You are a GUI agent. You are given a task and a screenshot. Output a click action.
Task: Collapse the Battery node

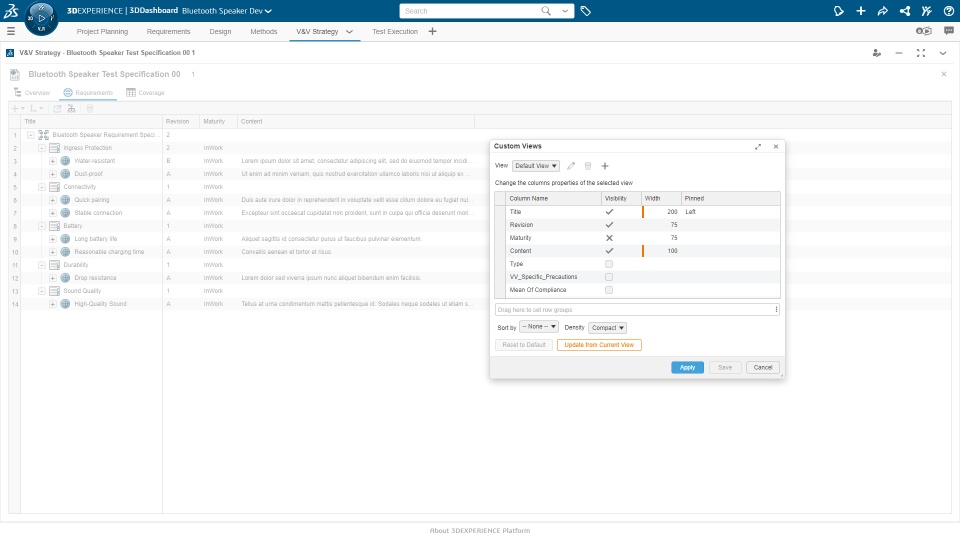pyautogui.click(x=42, y=227)
